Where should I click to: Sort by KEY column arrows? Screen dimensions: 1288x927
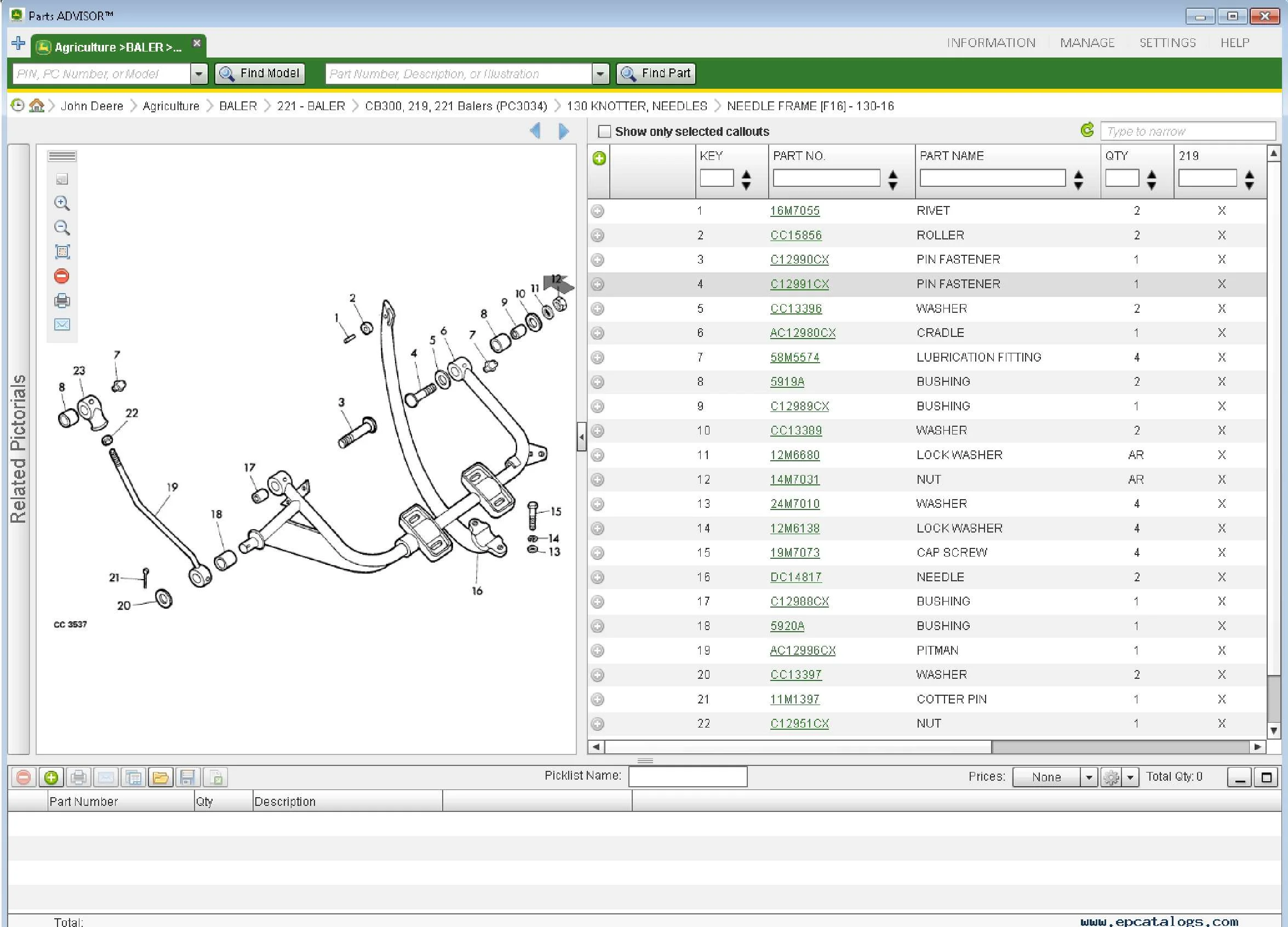(746, 180)
